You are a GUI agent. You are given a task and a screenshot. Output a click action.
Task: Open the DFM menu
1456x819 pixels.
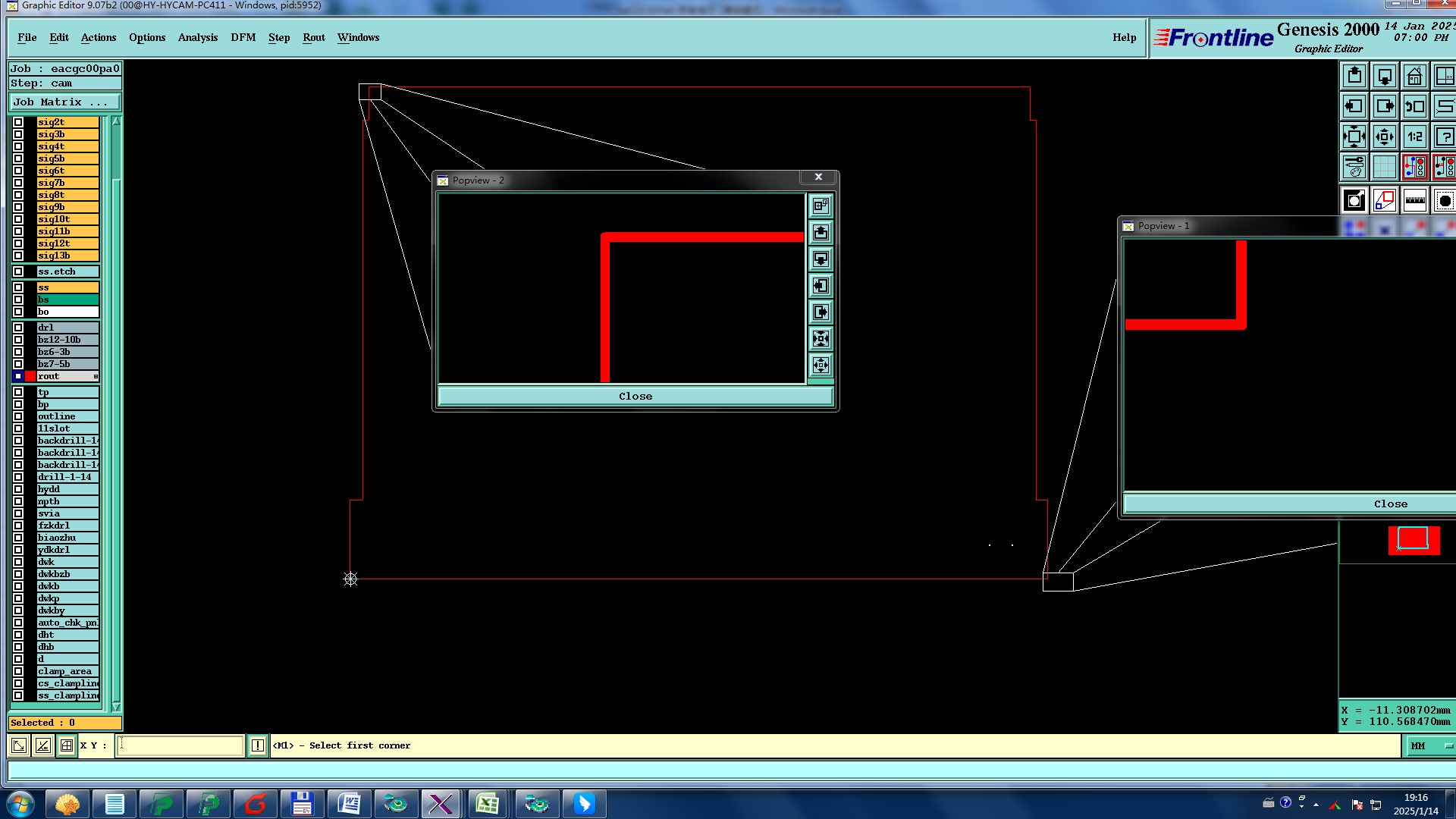point(243,37)
